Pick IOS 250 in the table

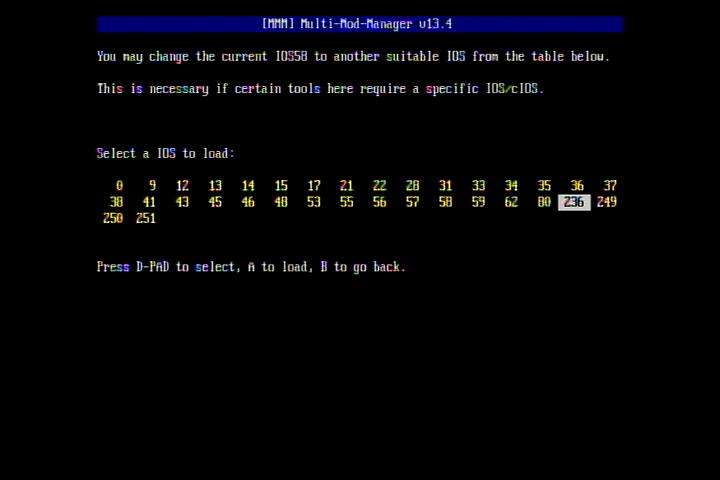click(x=113, y=218)
